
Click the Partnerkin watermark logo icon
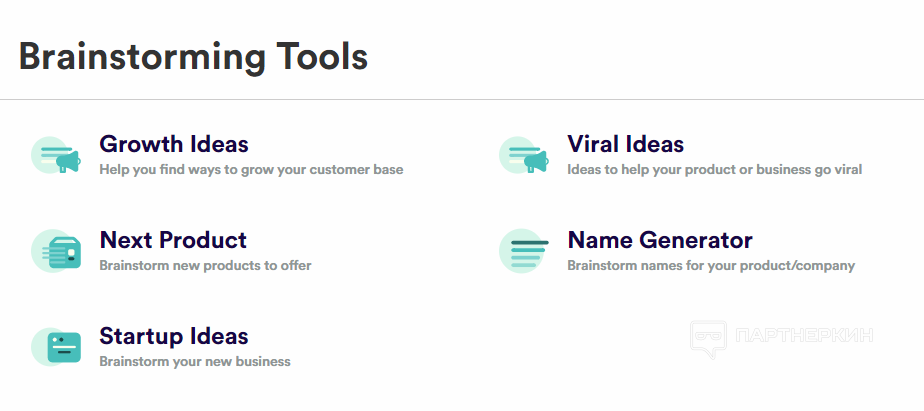point(708,340)
